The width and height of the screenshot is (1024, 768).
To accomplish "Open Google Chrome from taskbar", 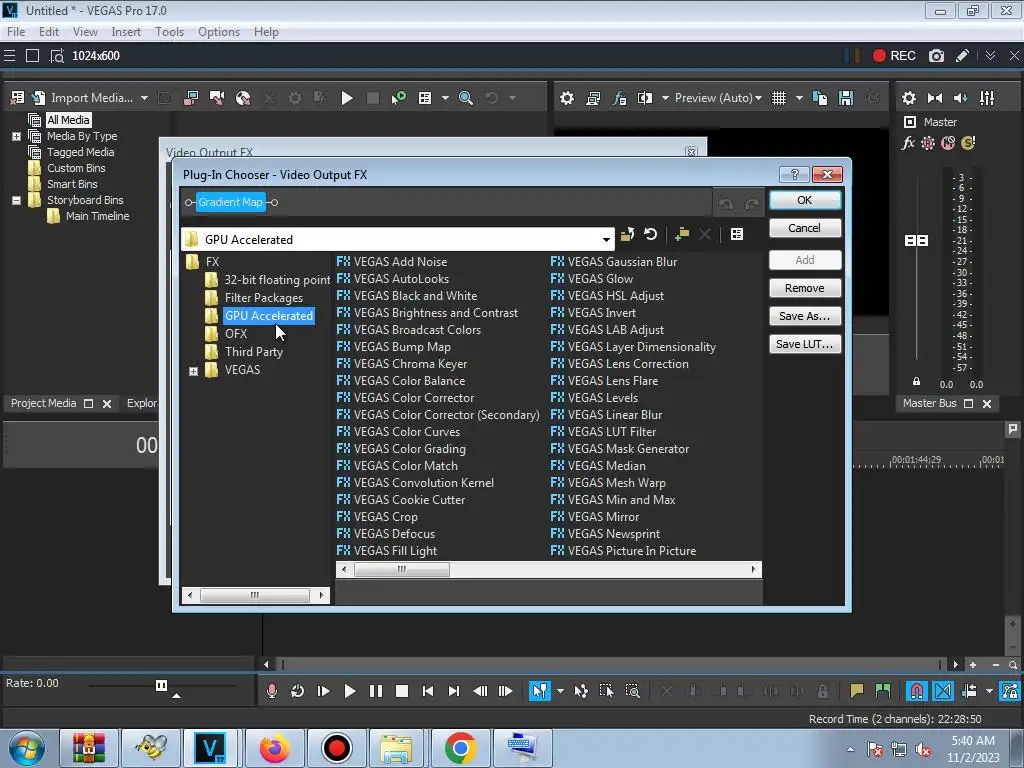I will click(460, 748).
